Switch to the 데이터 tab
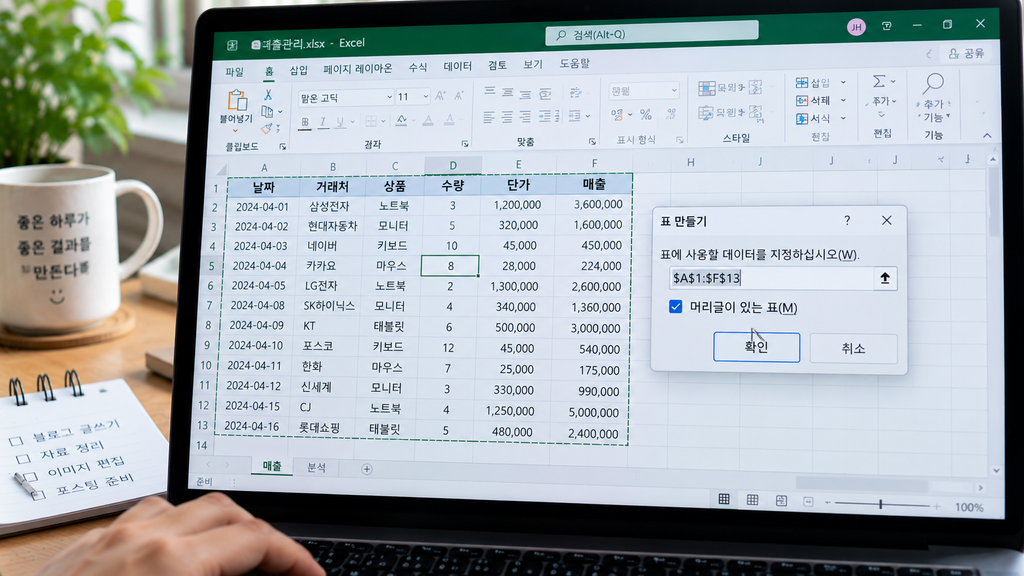Viewport: 1024px width, 576px height. point(457,66)
